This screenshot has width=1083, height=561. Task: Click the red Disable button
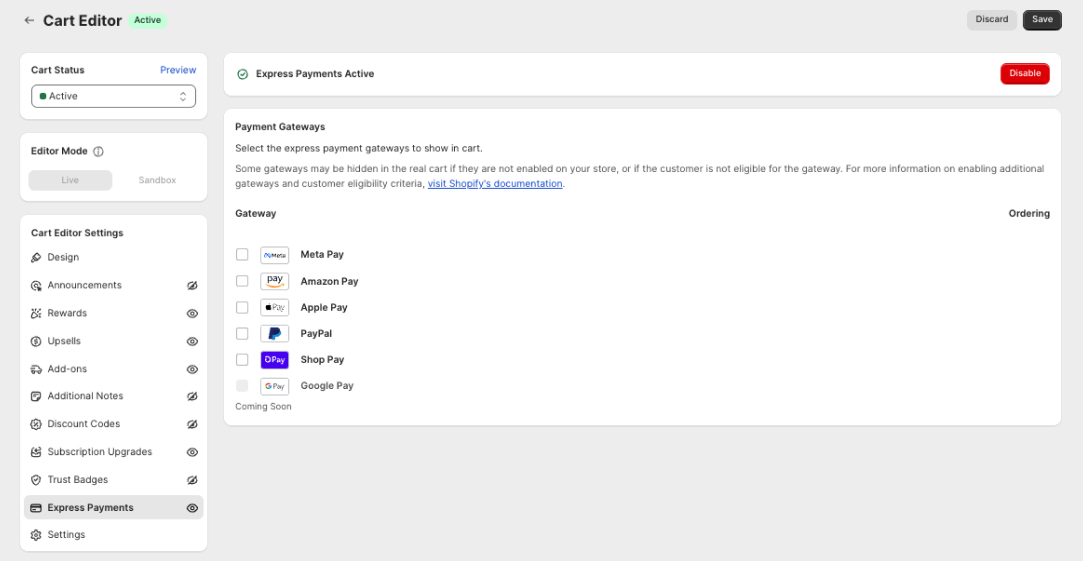1025,74
